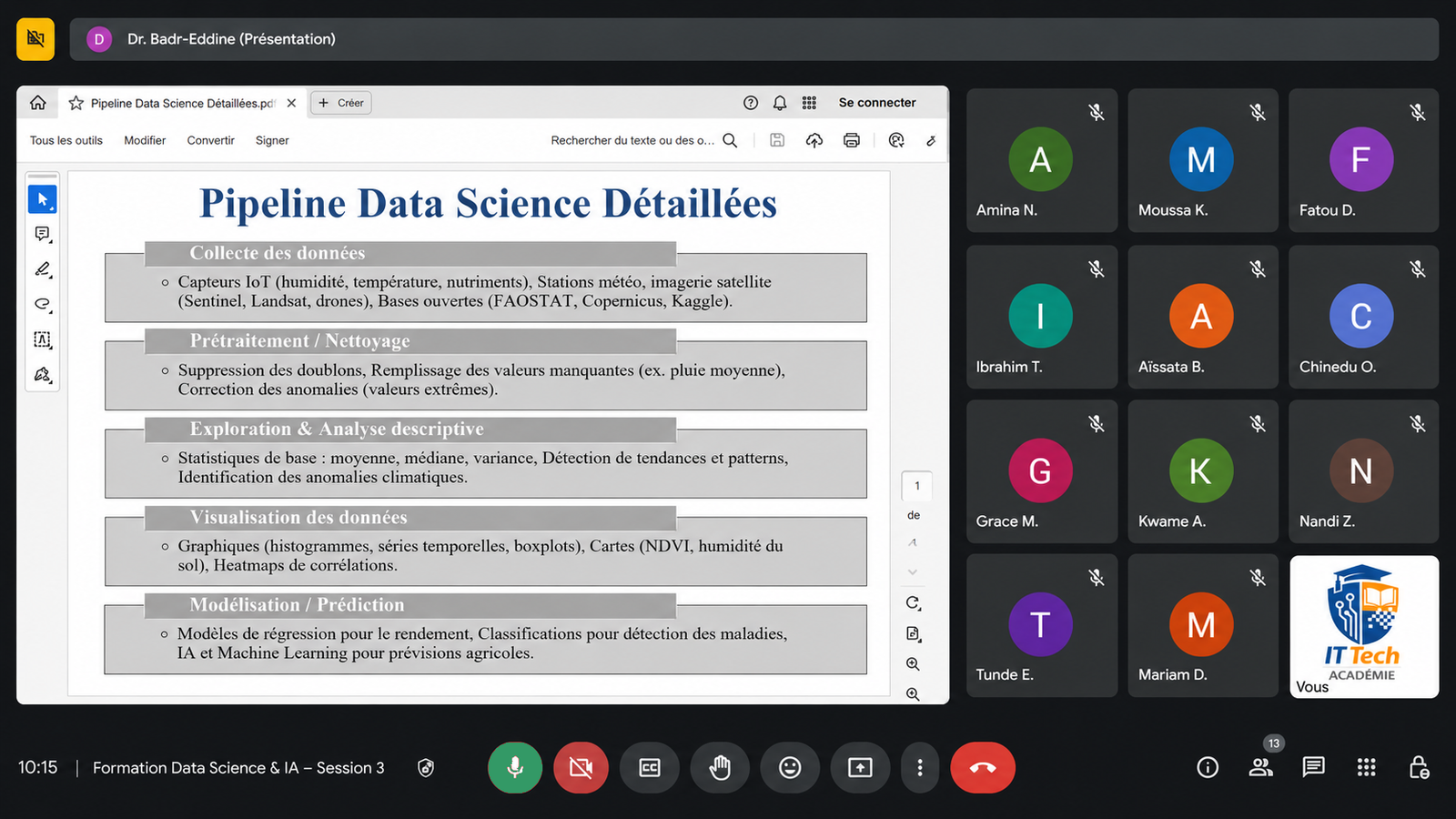Toggle closed captions
Viewport: 1456px width, 819px height.
click(650, 768)
